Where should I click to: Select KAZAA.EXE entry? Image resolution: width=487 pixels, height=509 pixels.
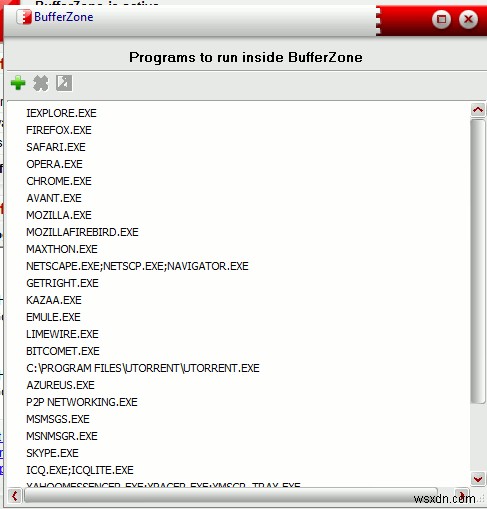54,300
